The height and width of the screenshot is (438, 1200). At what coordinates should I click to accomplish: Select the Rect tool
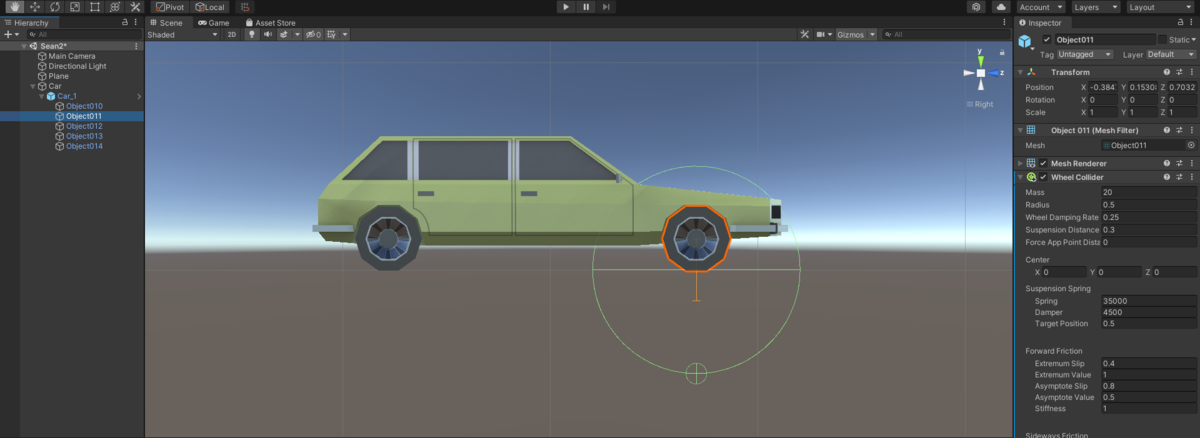coord(94,7)
